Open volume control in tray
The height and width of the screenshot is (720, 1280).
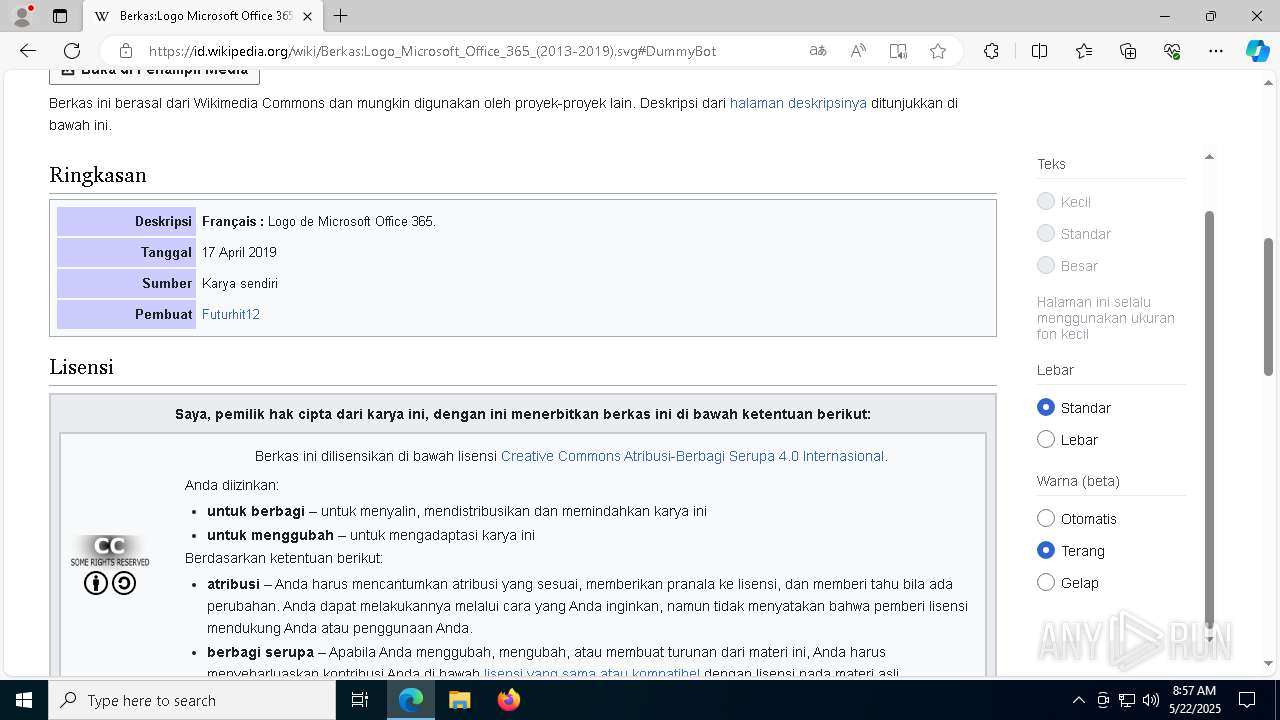coord(1151,700)
